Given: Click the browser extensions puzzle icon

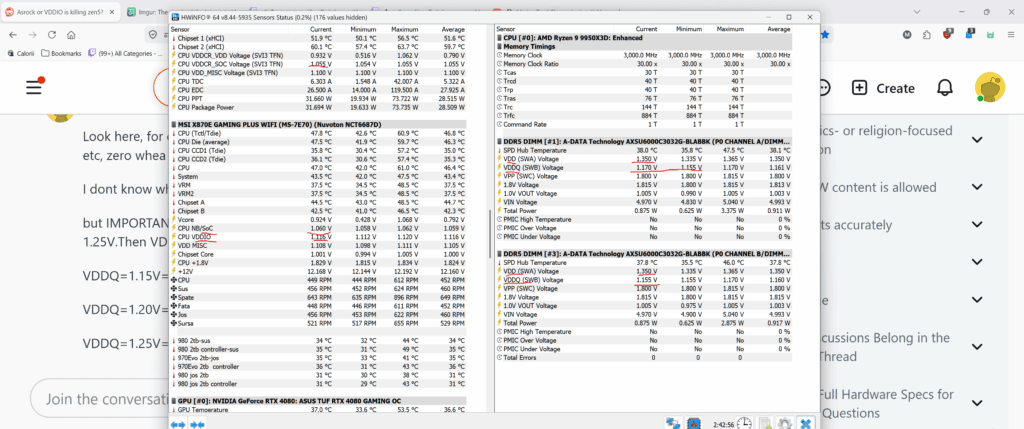Looking at the screenshot, I should pyautogui.click(x=927, y=35).
